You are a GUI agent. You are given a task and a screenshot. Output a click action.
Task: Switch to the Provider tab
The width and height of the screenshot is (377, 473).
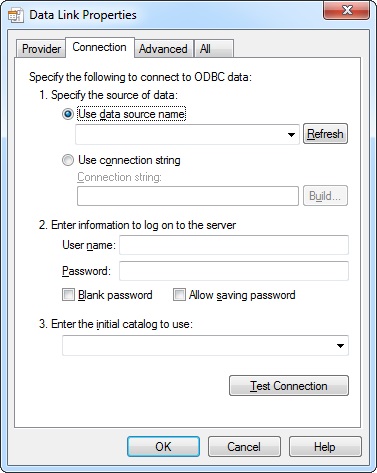click(41, 49)
